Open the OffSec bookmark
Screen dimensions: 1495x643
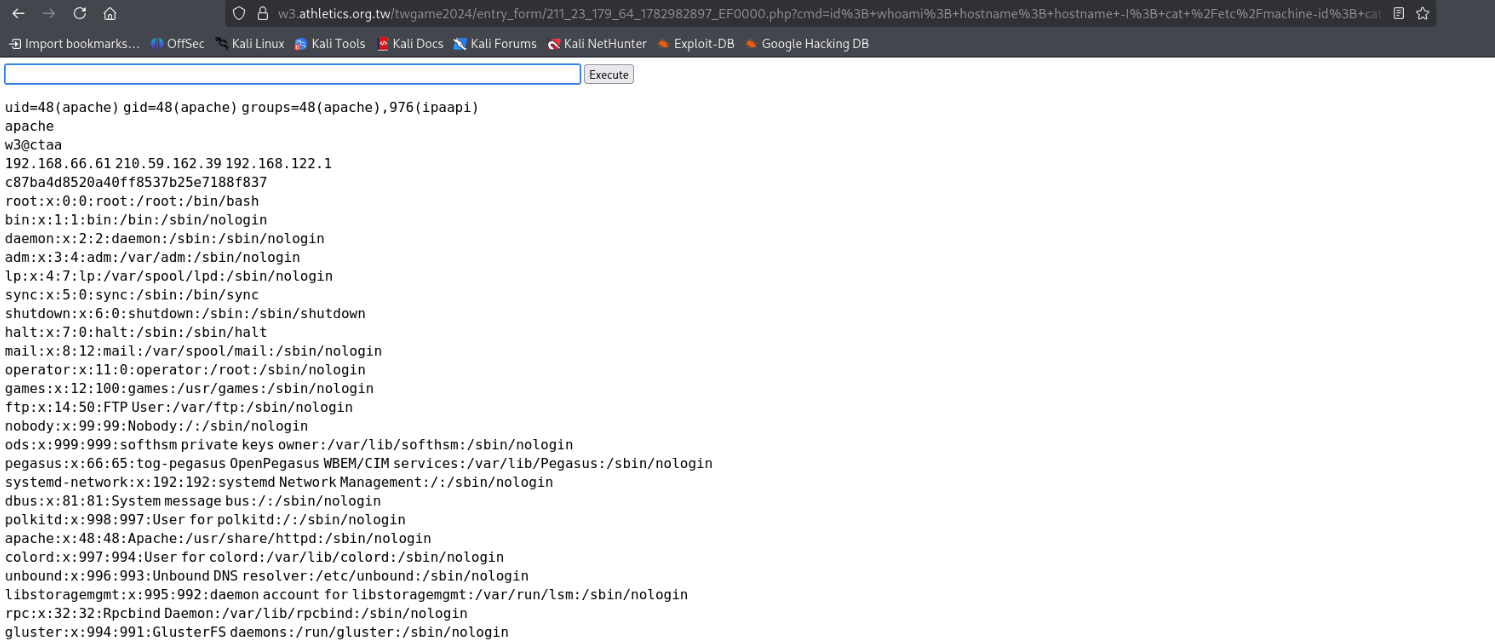point(178,44)
